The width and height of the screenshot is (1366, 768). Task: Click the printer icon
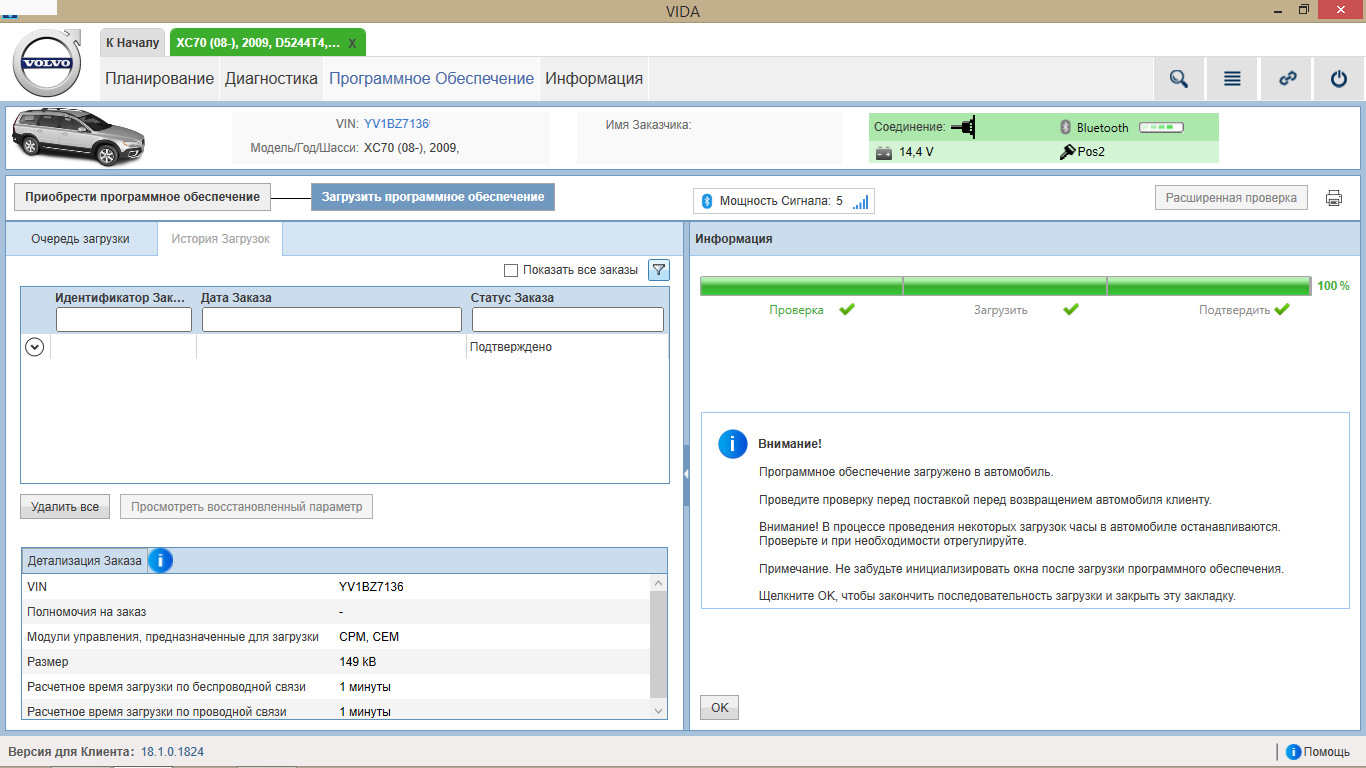[1334, 198]
